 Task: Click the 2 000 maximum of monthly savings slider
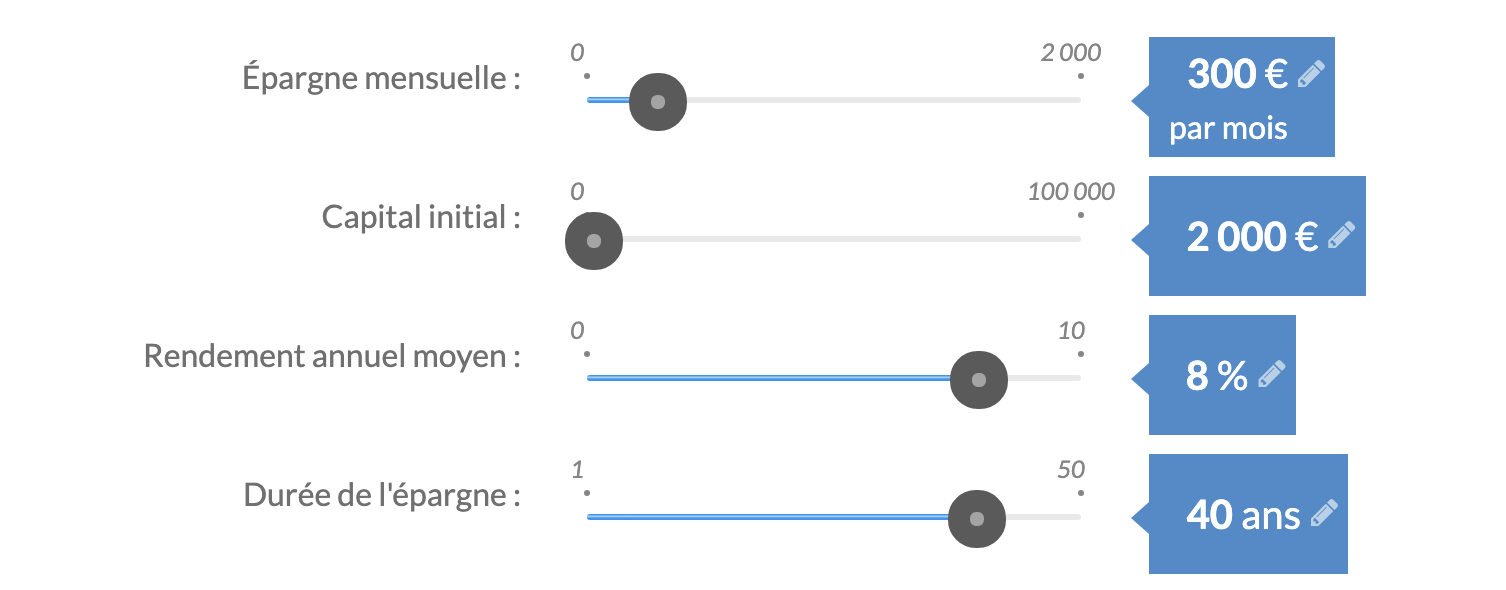(1070, 53)
